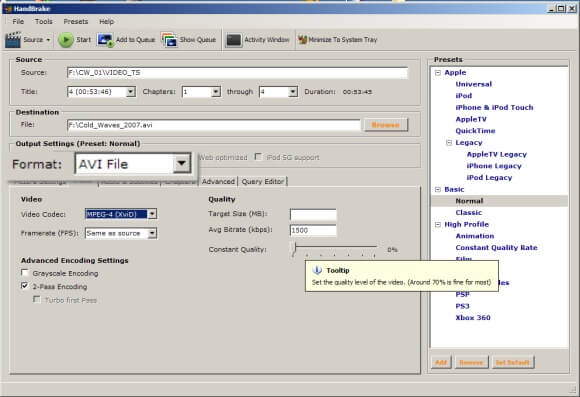
Task: Click the Add preset button
Action: pos(441,362)
